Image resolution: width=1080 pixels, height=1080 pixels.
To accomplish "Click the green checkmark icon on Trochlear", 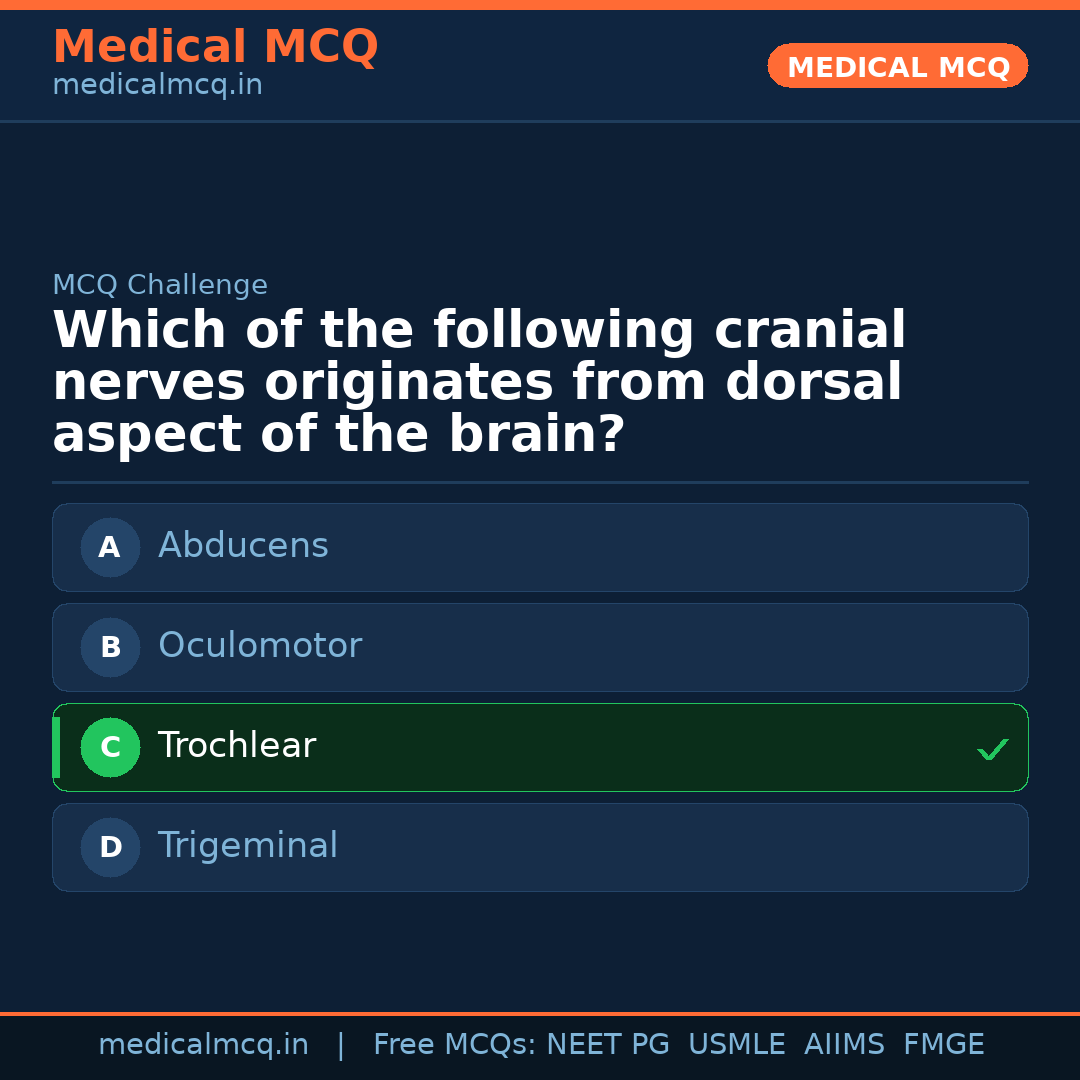I will (992, 748).
